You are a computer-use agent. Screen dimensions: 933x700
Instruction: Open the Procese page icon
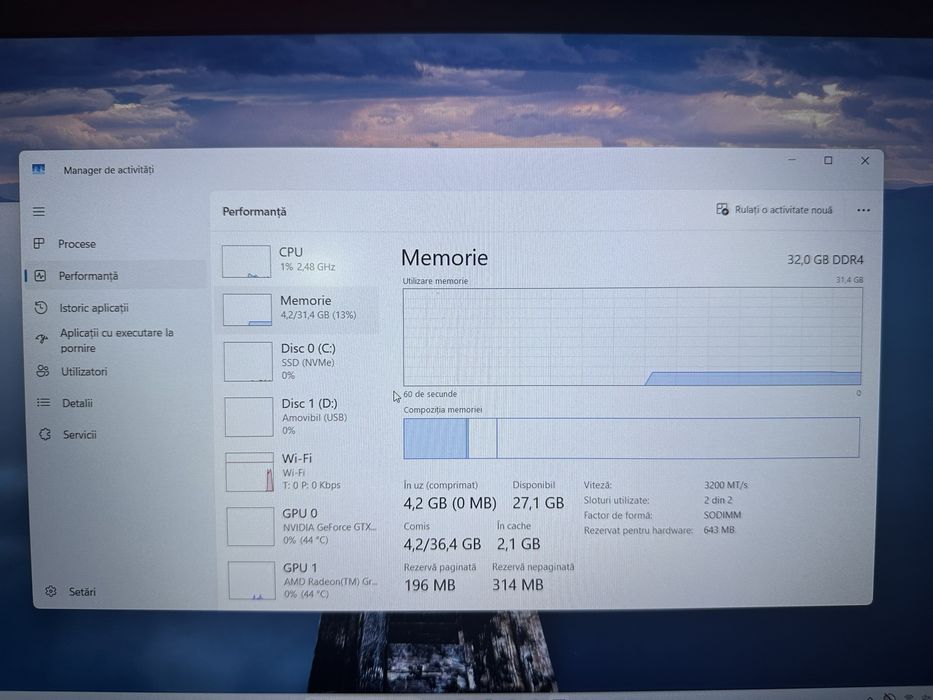(39, 243)
